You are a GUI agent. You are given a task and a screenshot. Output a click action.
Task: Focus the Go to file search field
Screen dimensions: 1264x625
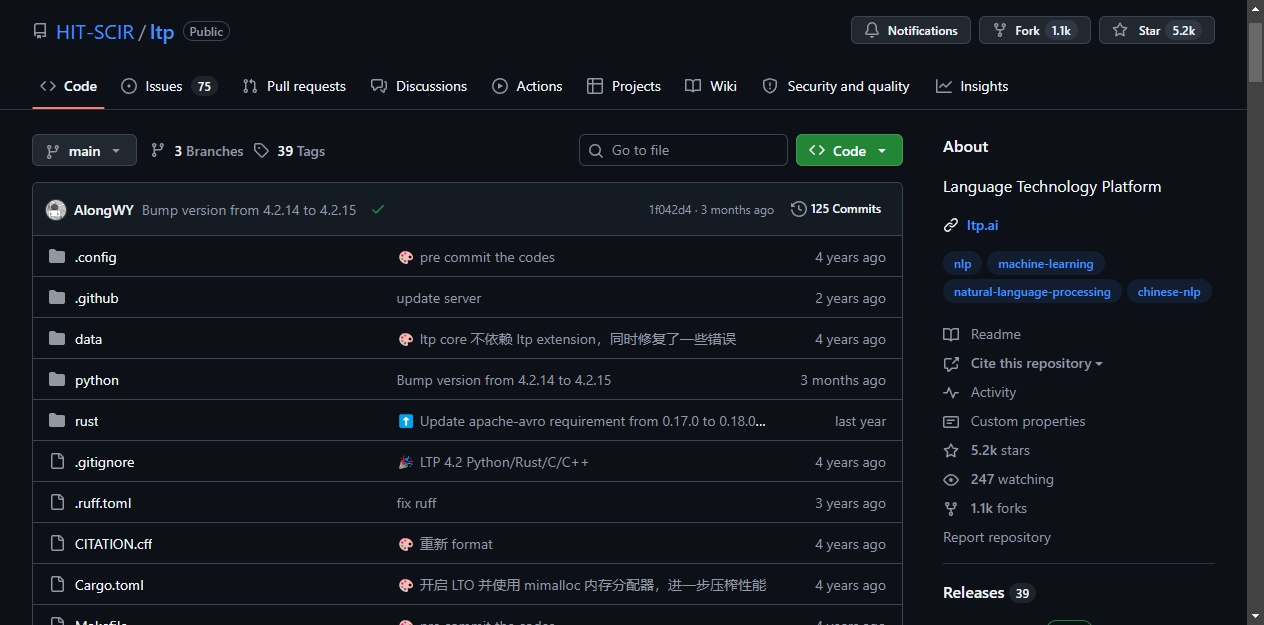683,150
